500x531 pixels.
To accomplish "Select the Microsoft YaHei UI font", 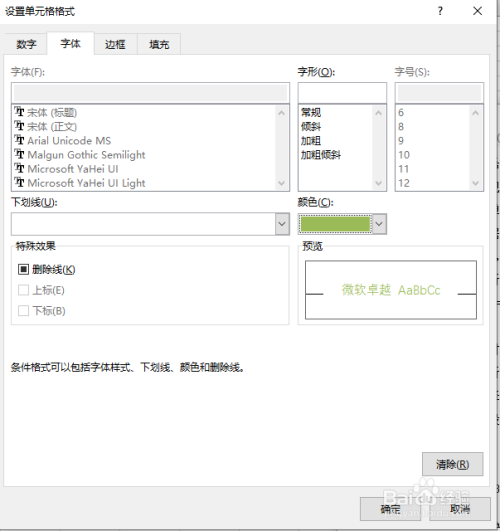I will pyautogui.click(x=73, y=169).
